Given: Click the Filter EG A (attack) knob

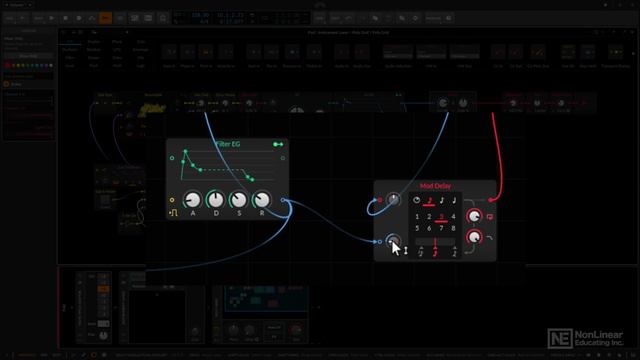Looking at the screenshot, I should tap(192, 200).
